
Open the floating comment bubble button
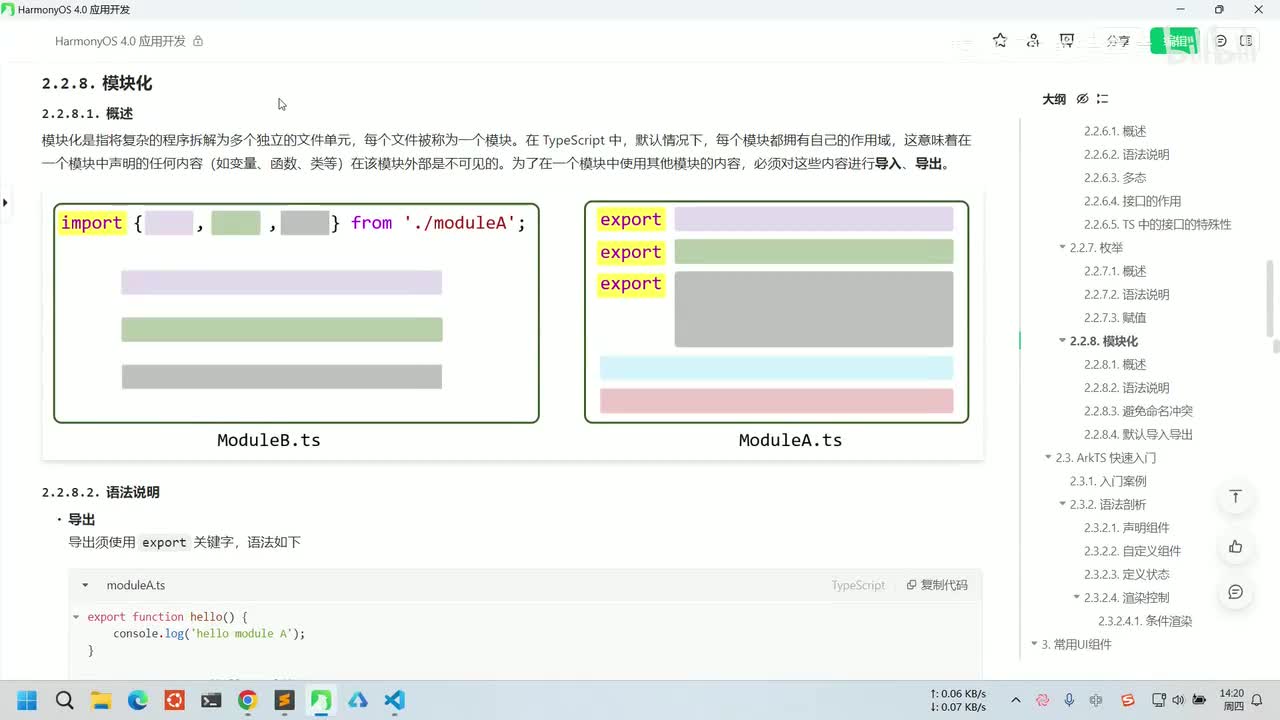[1236, 592]
